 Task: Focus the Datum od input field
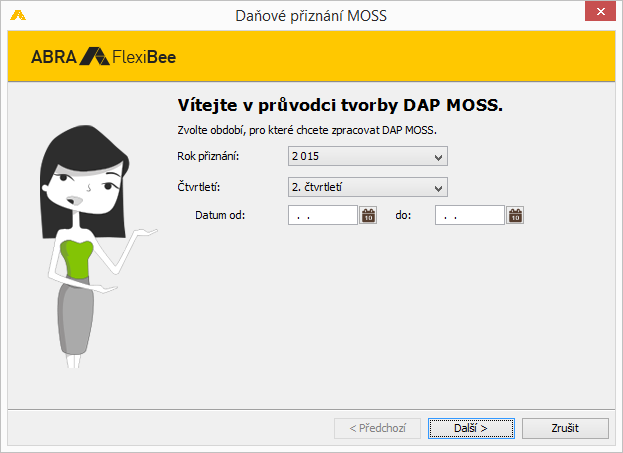(323, 215)
